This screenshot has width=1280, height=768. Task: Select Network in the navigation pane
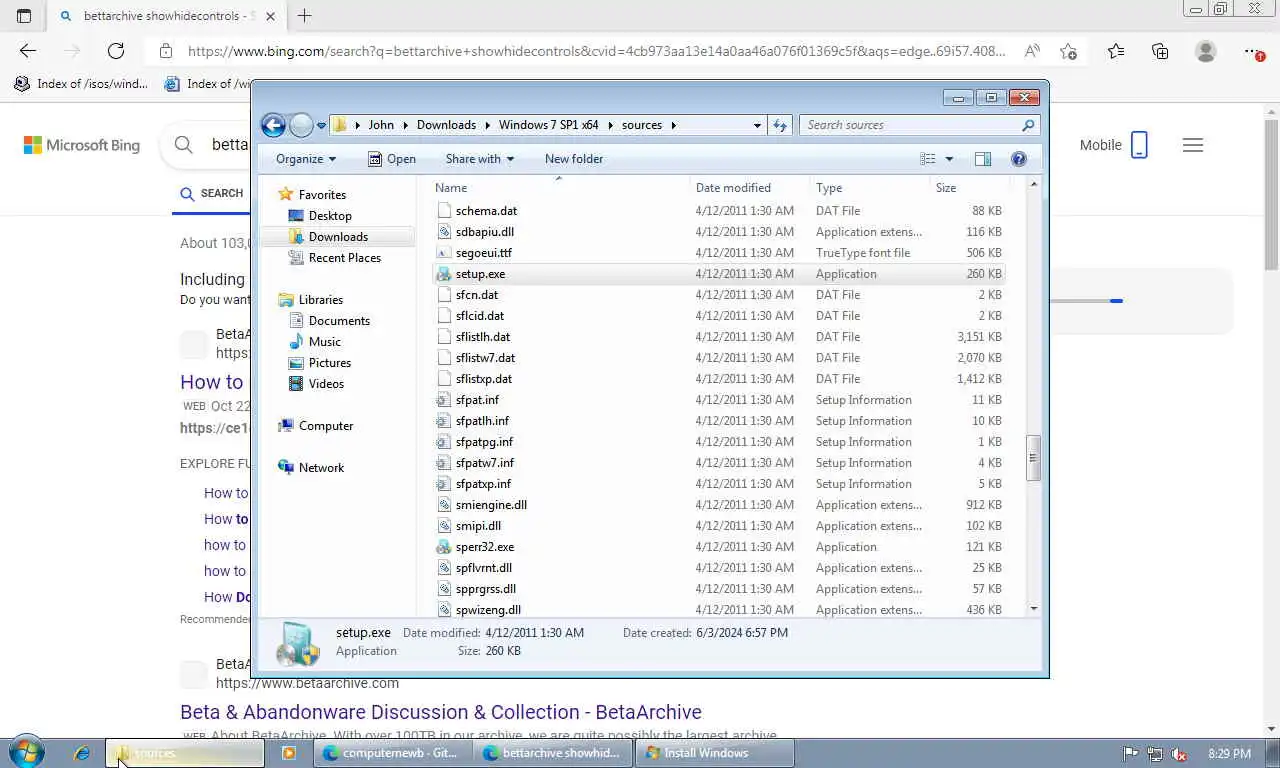pyautogui.click(x=321, y=468)
